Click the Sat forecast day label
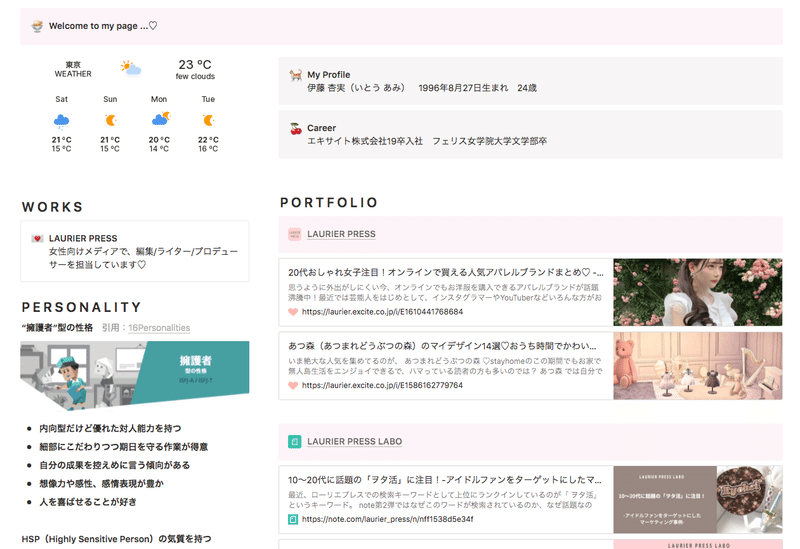 click(61, 99)
